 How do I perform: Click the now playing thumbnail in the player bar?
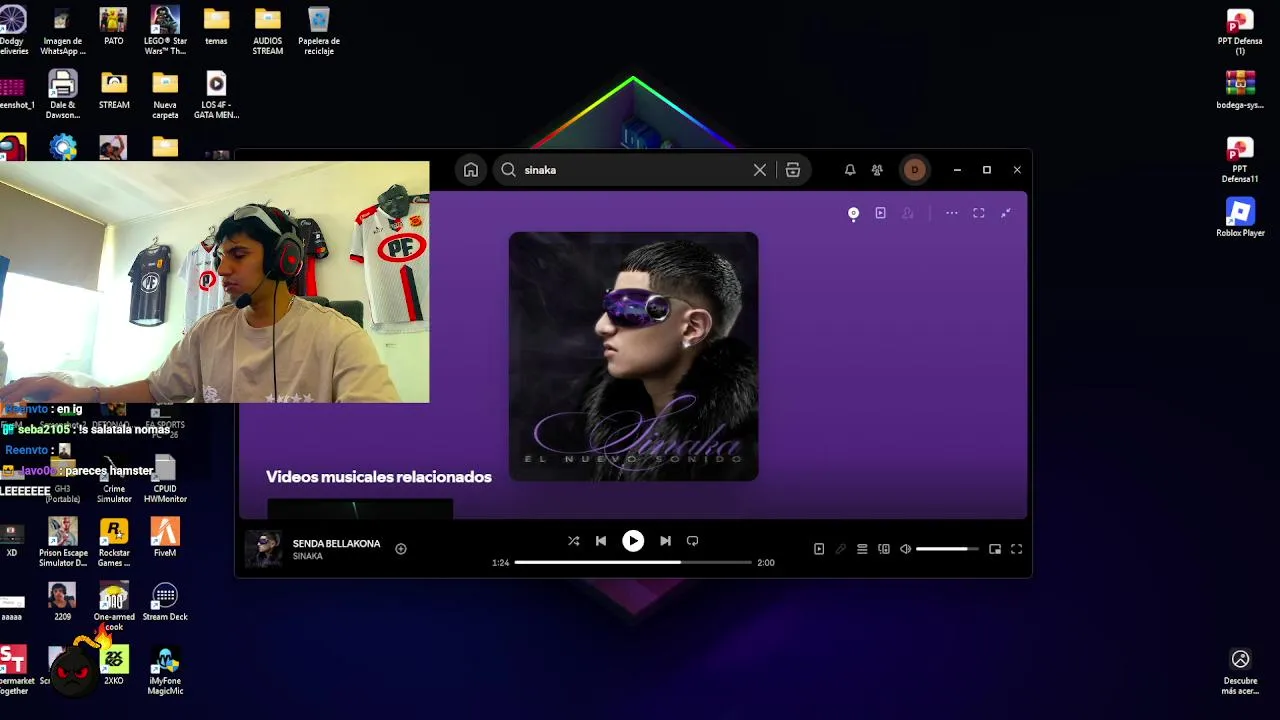pos(264,549)
